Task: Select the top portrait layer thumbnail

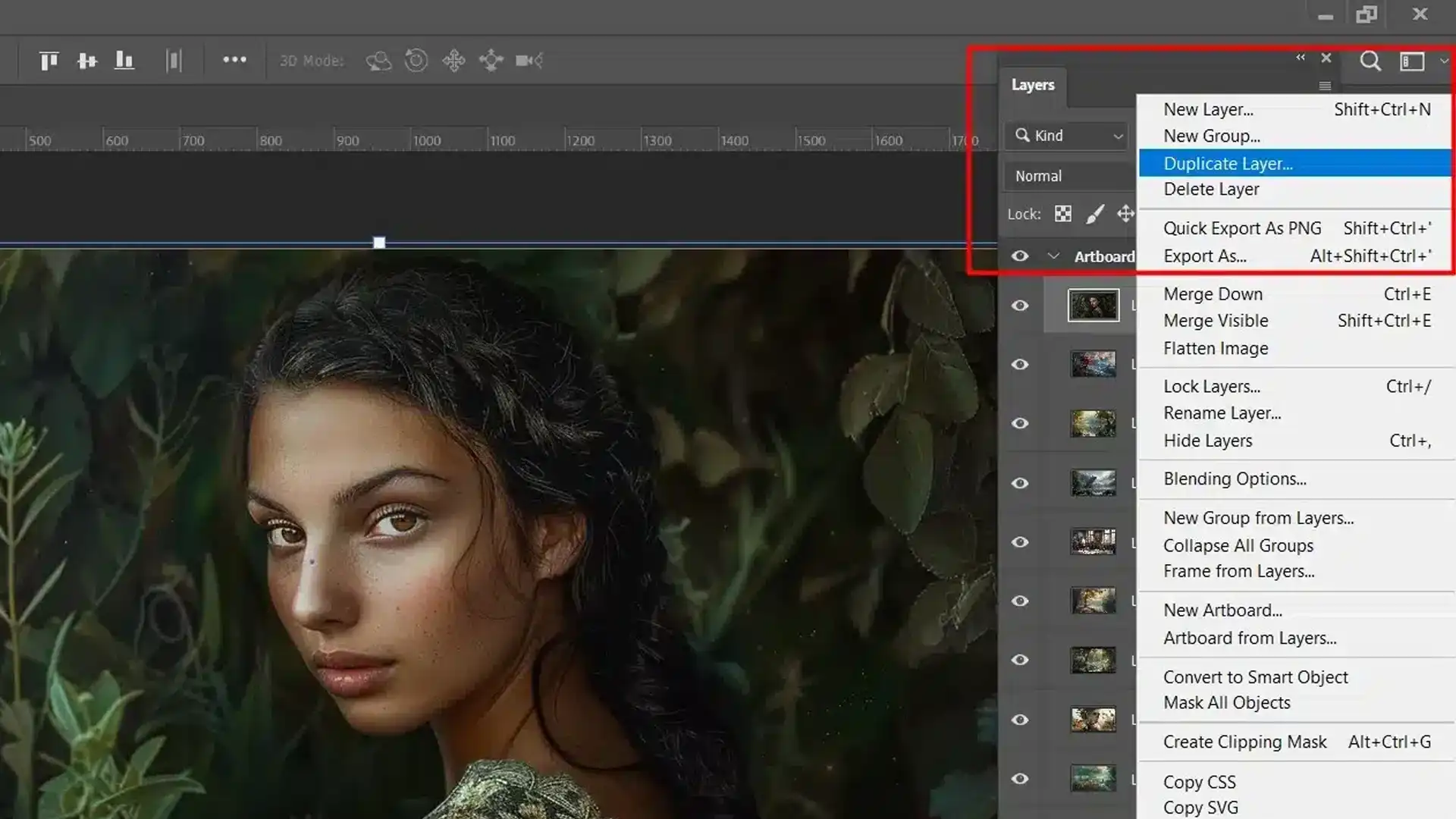Action: coord(1094,306)
